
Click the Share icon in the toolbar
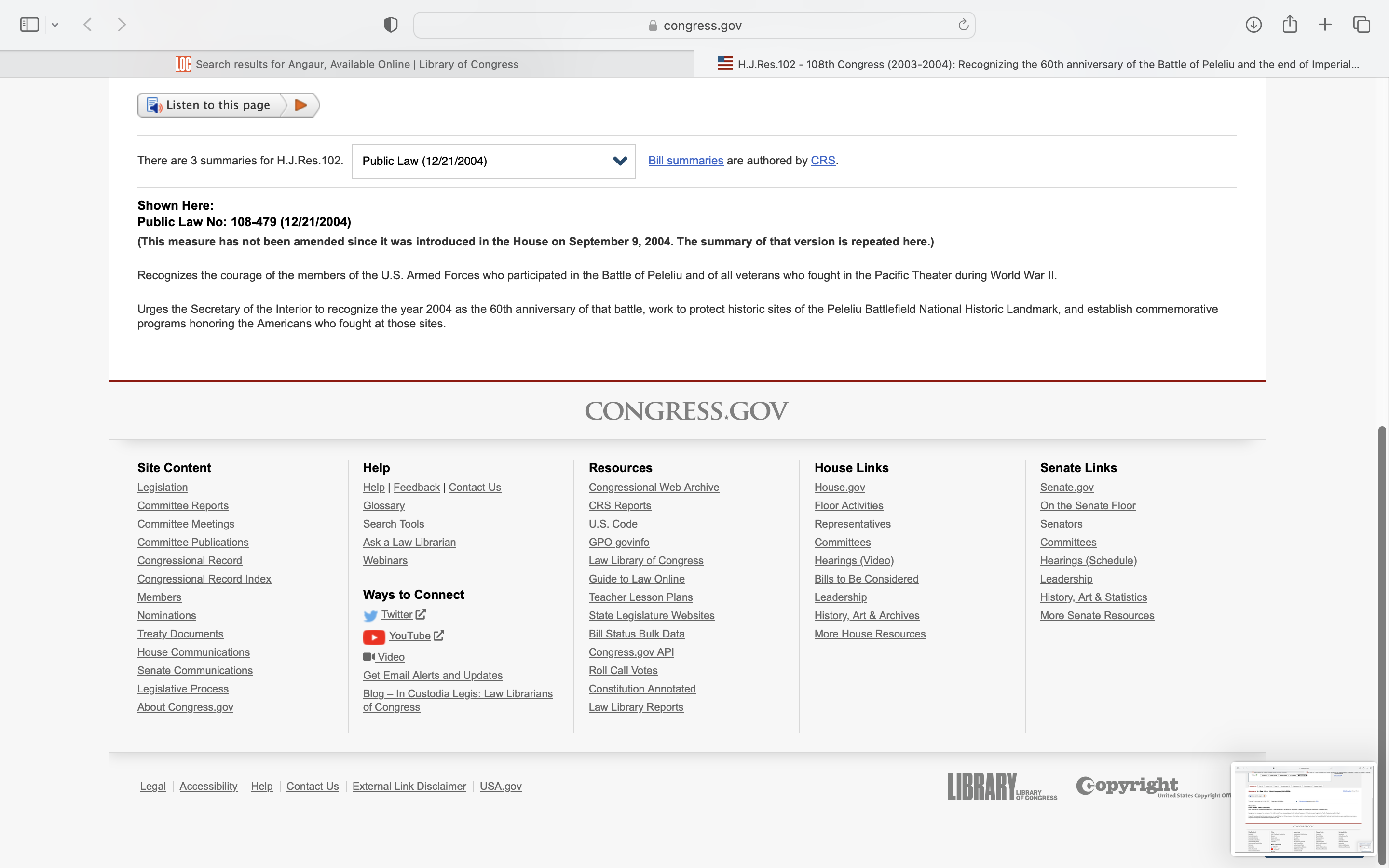coord(1290,25)
